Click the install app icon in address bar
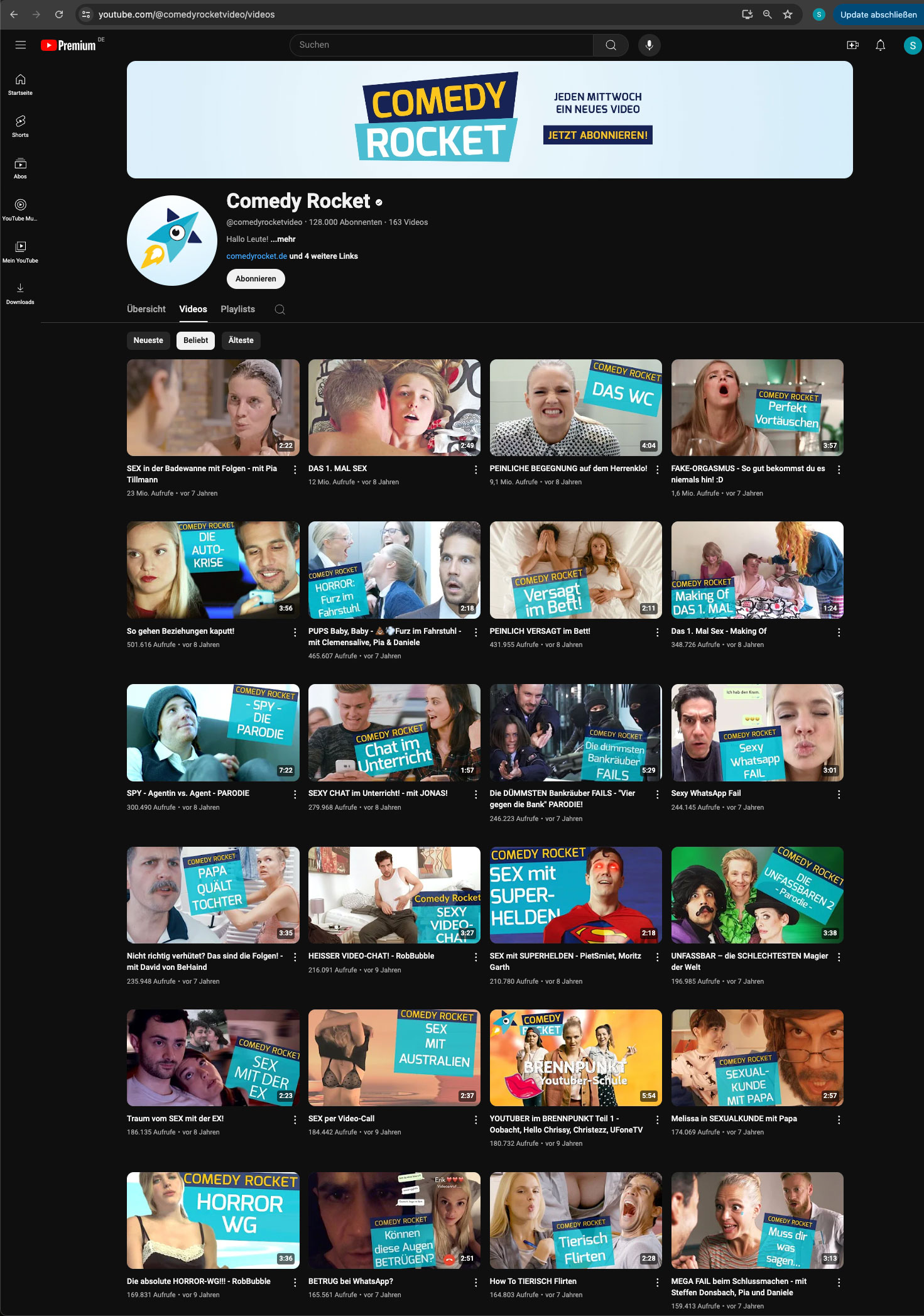The image size is (924, 1316). pyautogui.click(x=747, y=14)
